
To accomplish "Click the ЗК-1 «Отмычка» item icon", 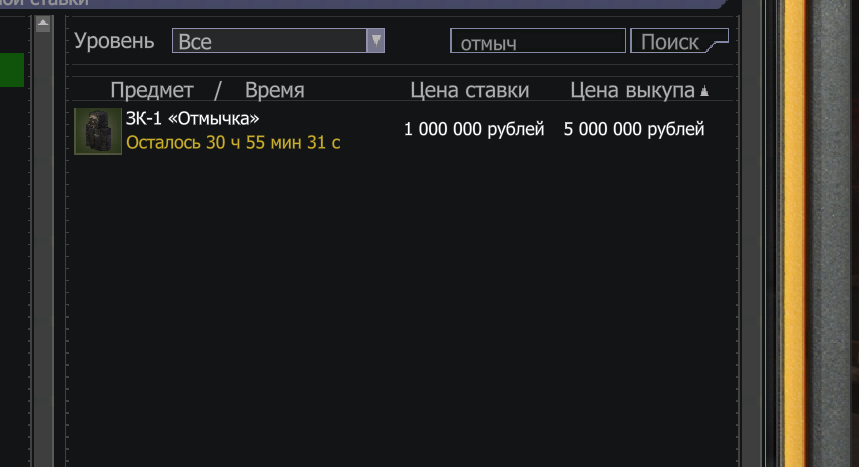I will coord(98,131).
